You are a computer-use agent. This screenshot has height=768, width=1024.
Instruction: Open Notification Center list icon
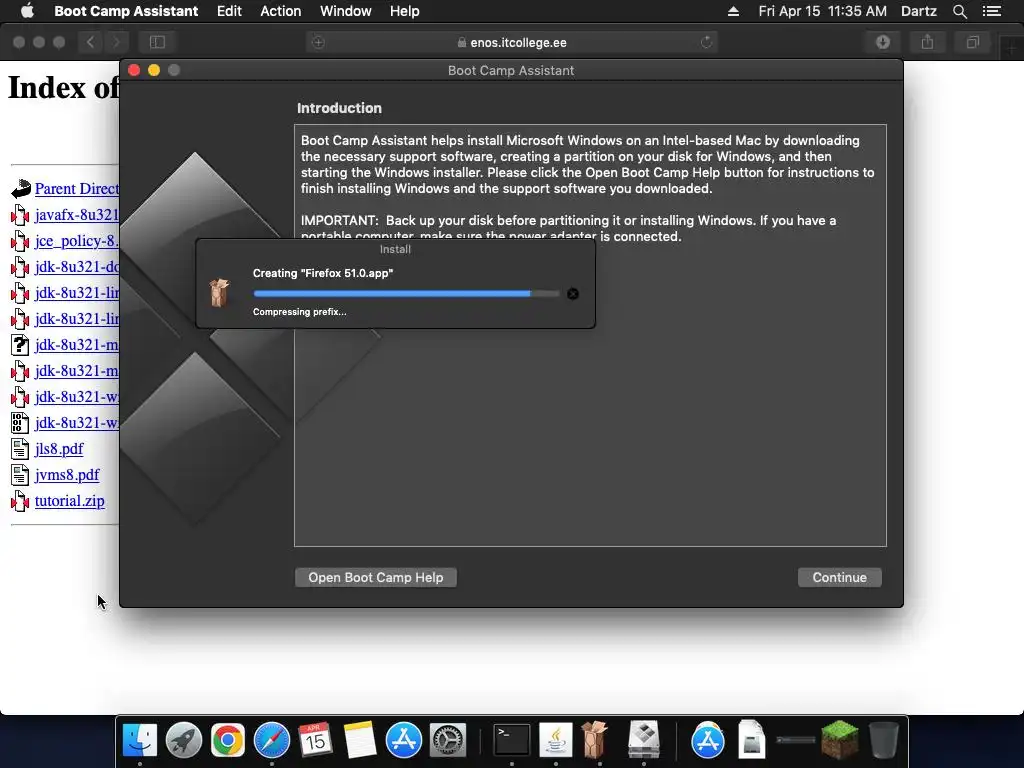pyautogui.click(x=992, y=11)
